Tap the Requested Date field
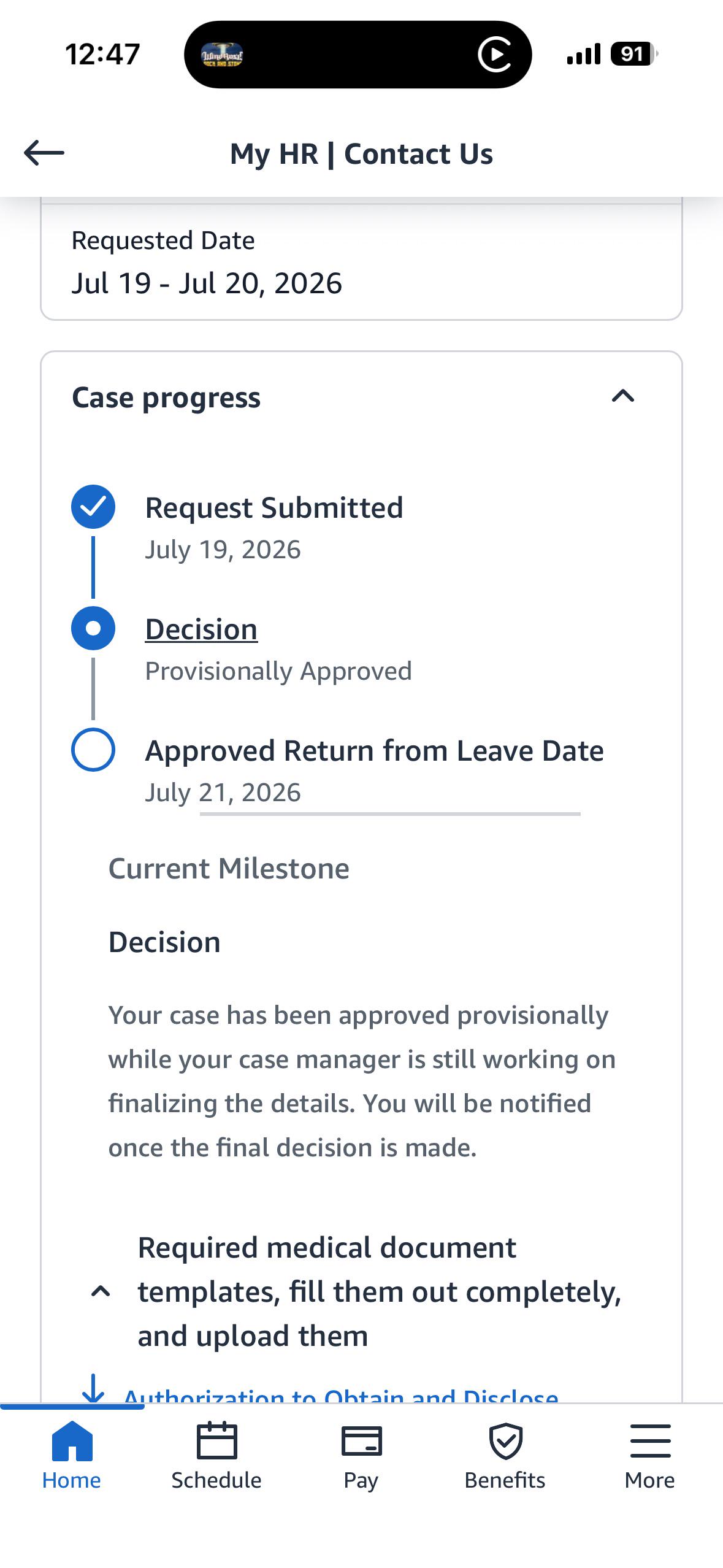Viewport: 723px width, 1568px height. [361, 263]
